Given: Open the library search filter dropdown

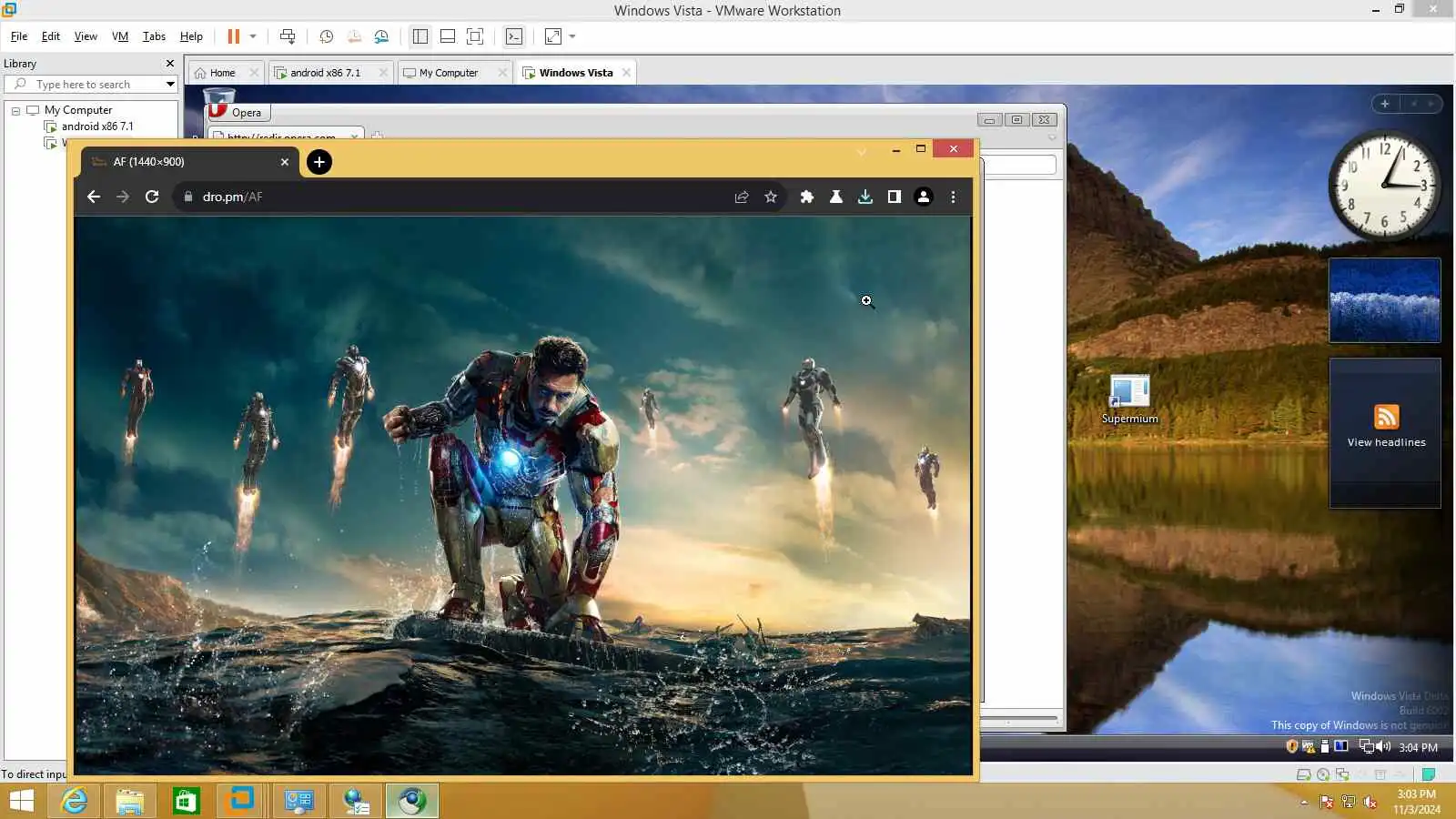Looking at the screenshot, I should click(x=170, y=85).
